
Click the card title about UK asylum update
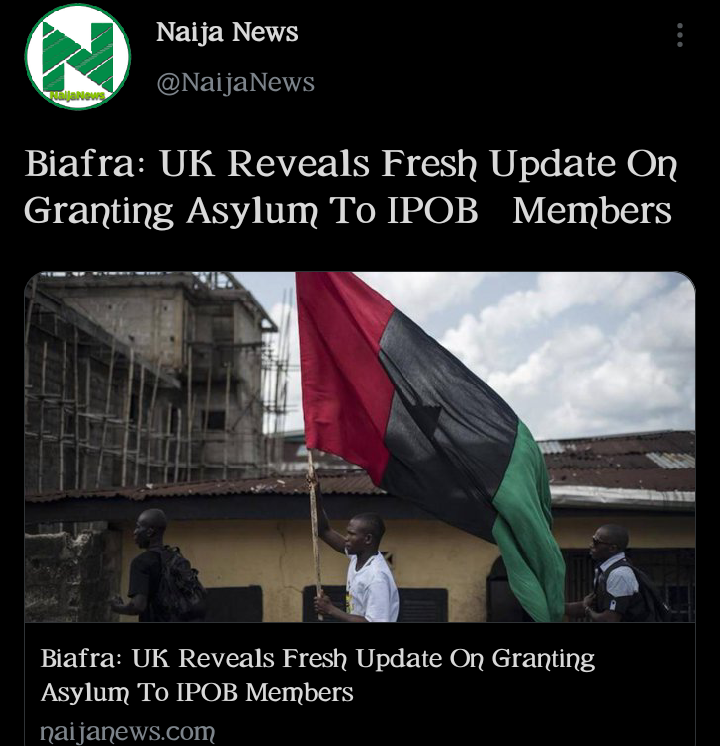point(317,675)
